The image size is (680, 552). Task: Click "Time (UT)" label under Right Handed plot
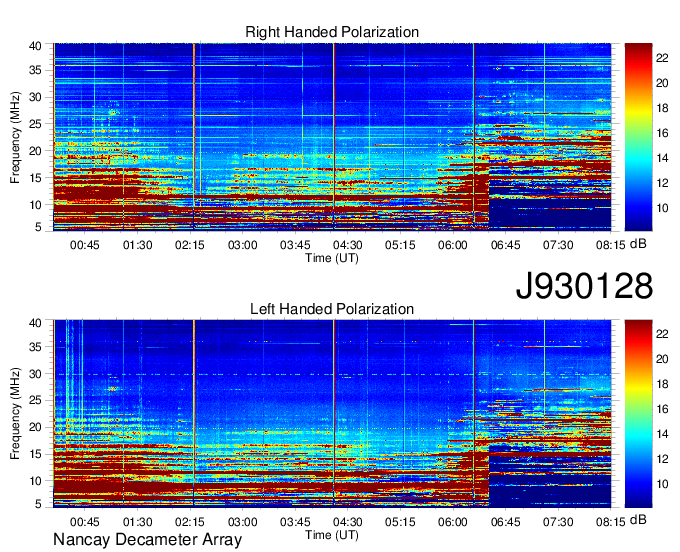[x=332, y=258]
